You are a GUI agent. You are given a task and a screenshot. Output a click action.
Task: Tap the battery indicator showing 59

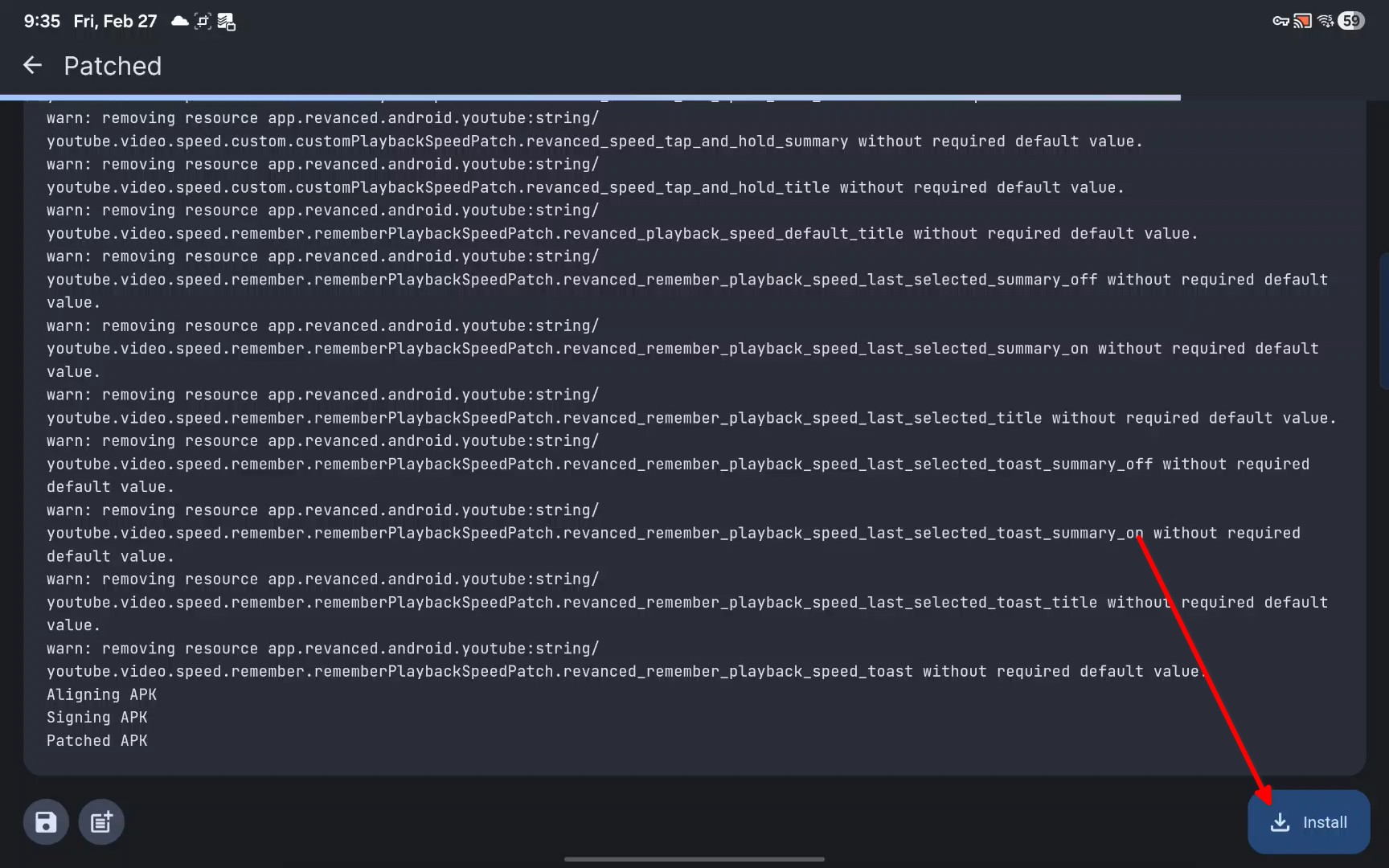click(x=1351, y=21)
